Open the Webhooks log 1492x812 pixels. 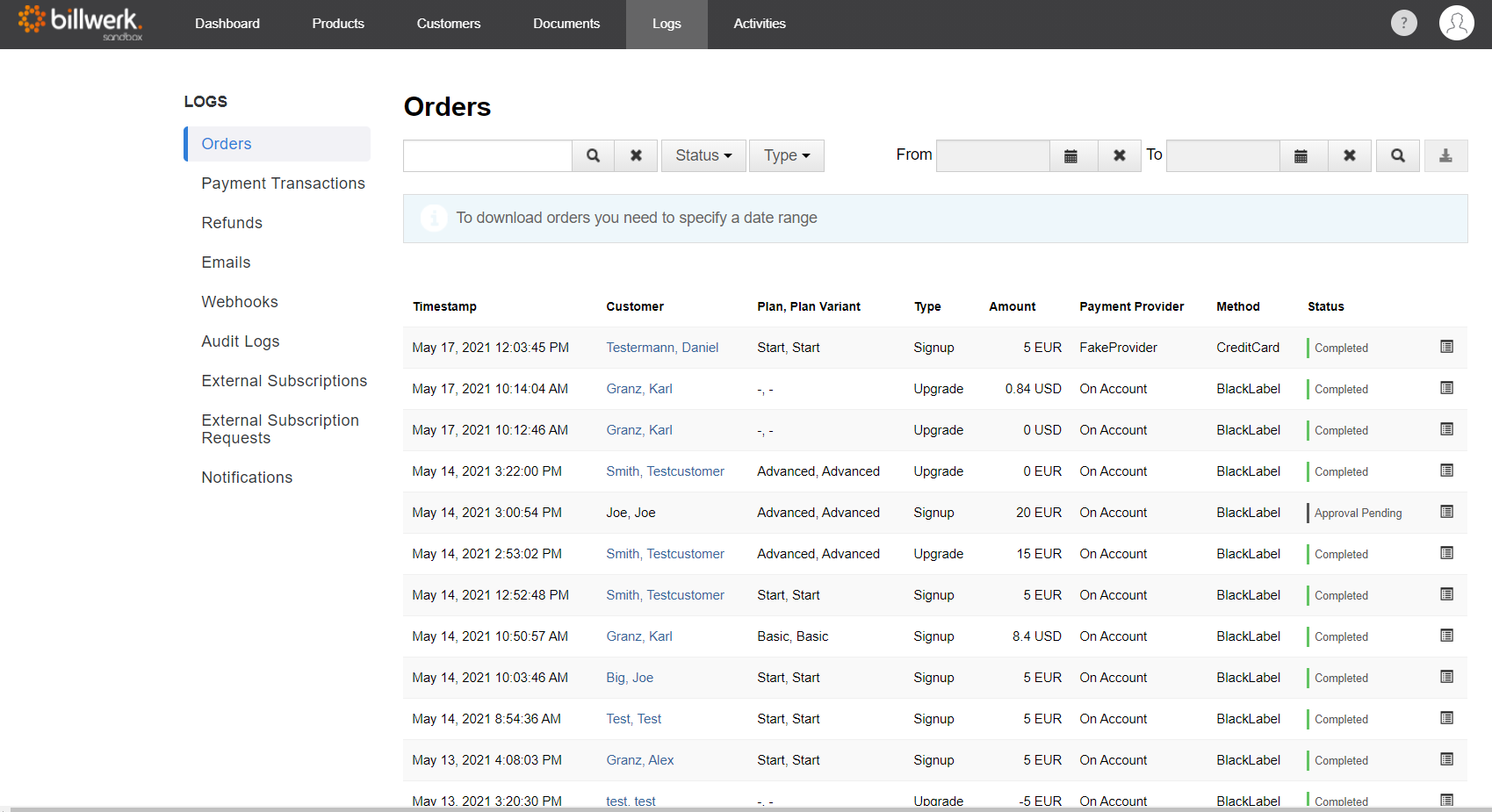pos(240,302)
